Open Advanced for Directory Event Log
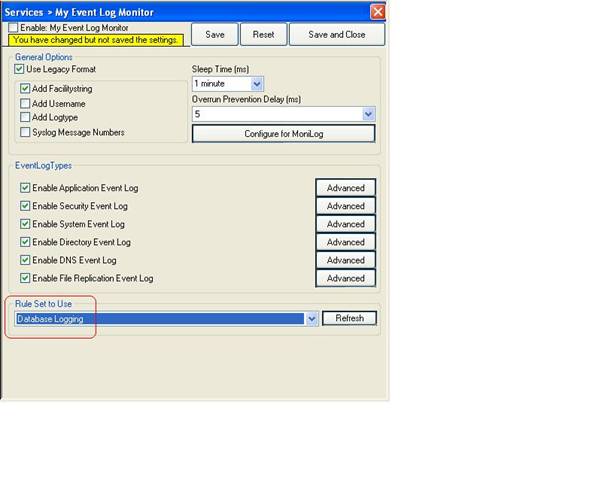The height and width of the screenshot is (480, 605). (346, 242)
